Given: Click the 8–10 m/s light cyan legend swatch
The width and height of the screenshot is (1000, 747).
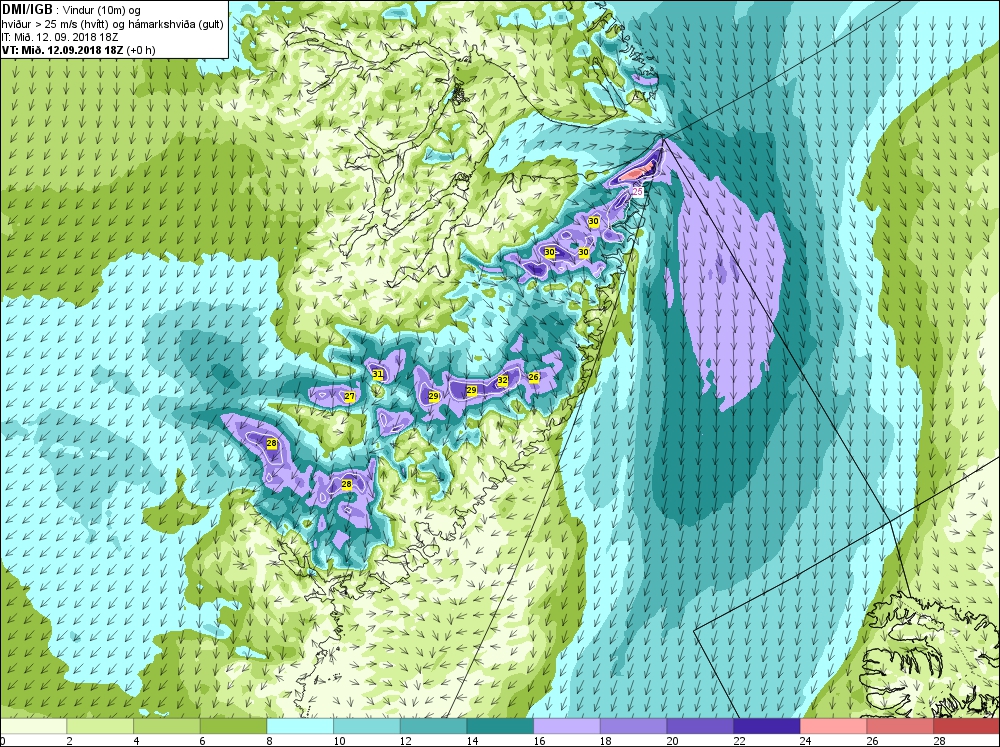Looking at the screenshot, I should pyautogui.click(x=300, y=726).
